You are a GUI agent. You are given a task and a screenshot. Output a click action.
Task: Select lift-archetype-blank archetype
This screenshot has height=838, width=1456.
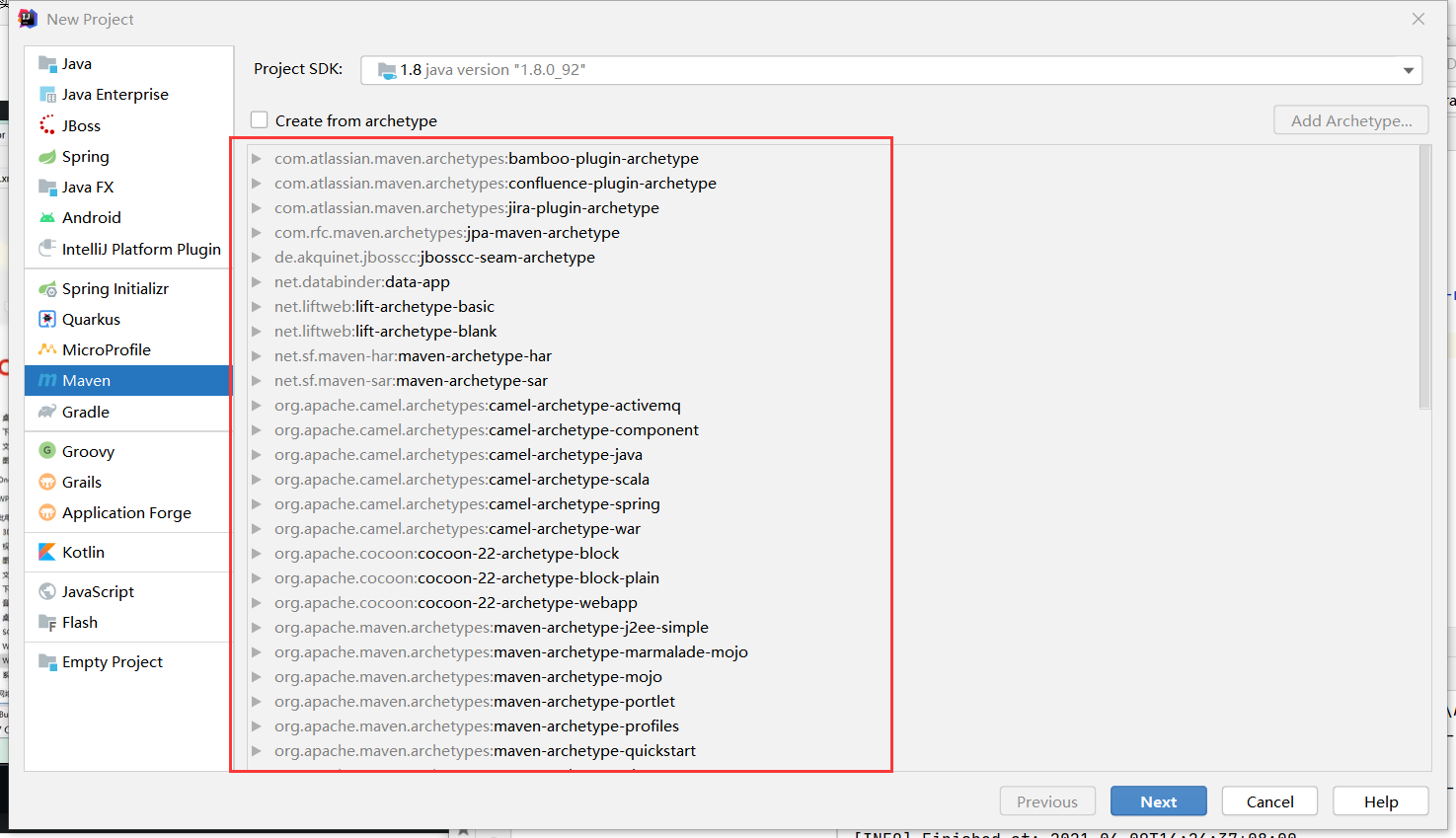pyautogui.click(x=385, y=331)
